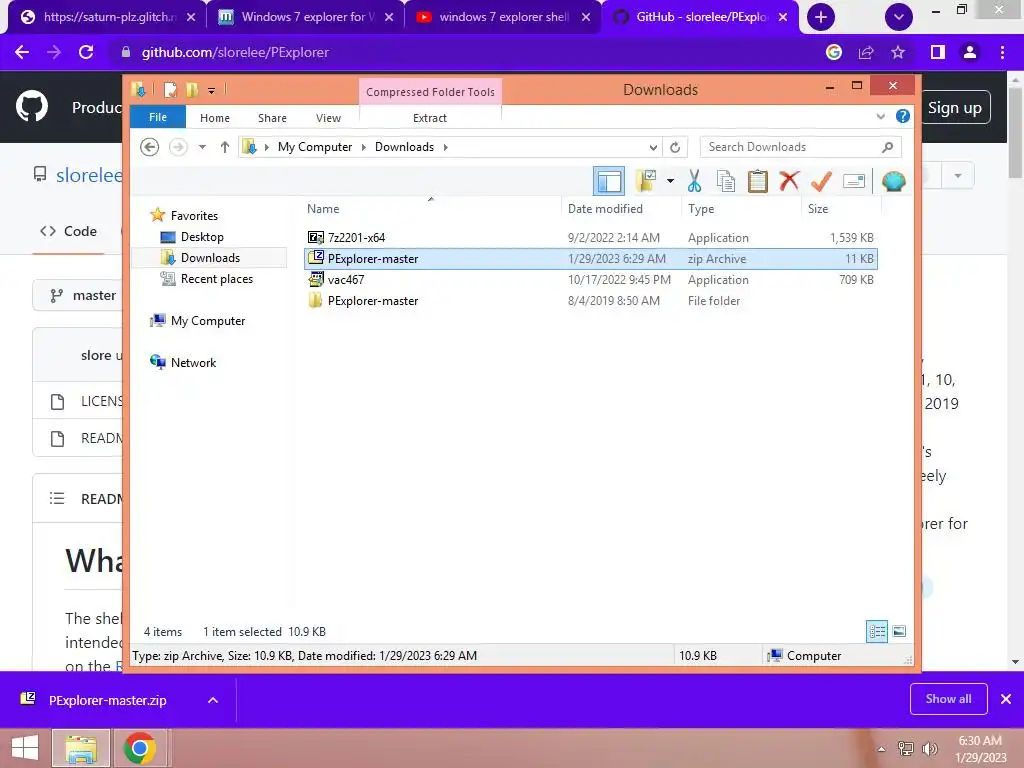Expand PExplorer-master.zip download options
Viewport: 1024px width, 768px height.
[x=213, y=700]
